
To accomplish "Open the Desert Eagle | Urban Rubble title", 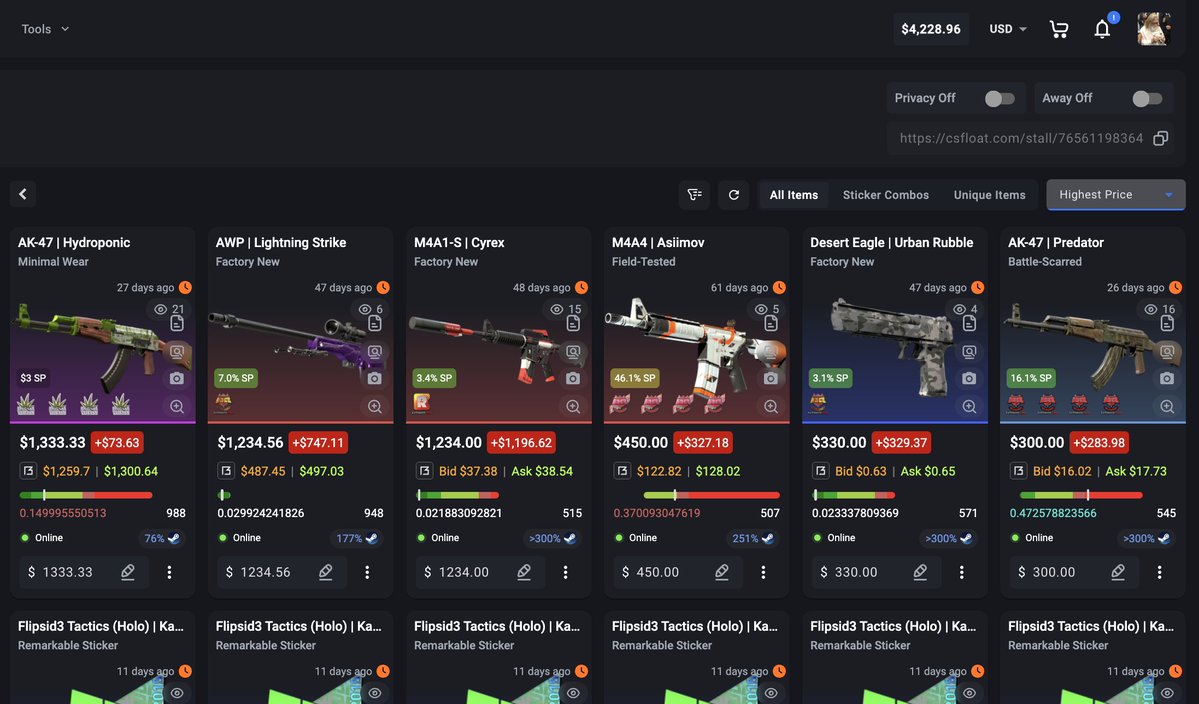I will click(892, 242).
